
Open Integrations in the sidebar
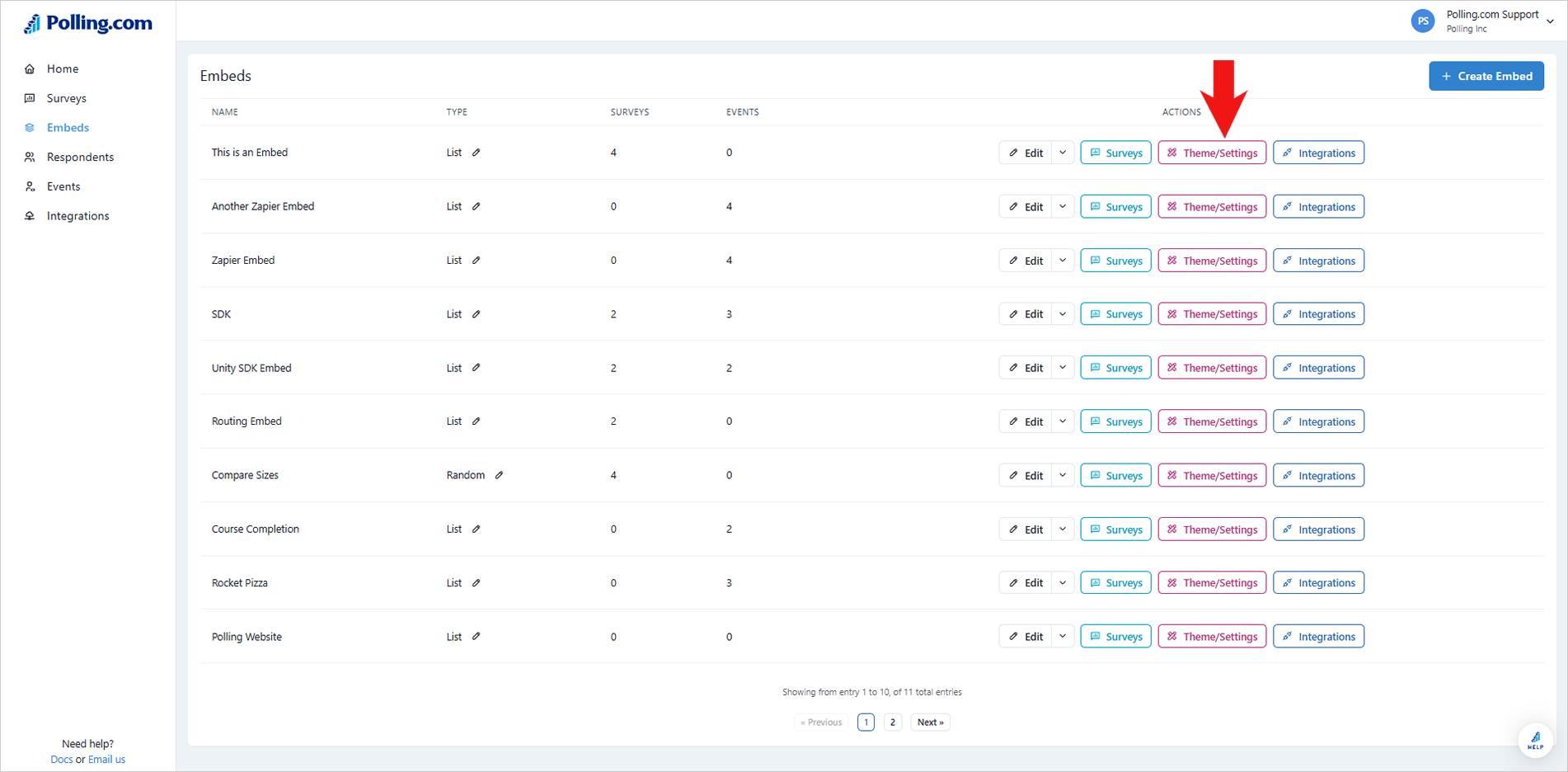click(77, 216)
